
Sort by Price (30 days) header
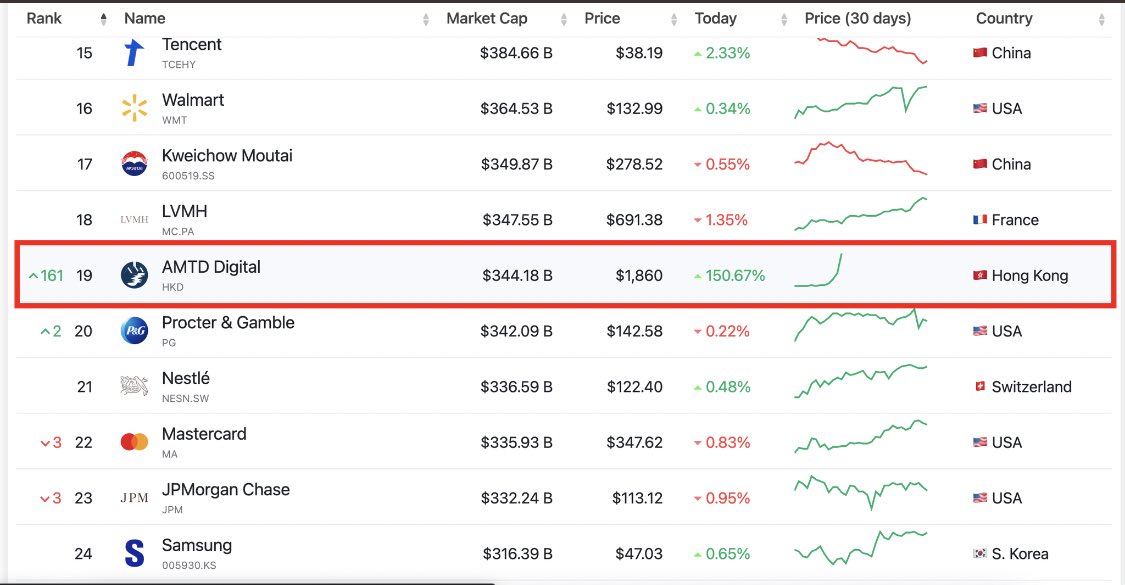[x=857, y=19]
